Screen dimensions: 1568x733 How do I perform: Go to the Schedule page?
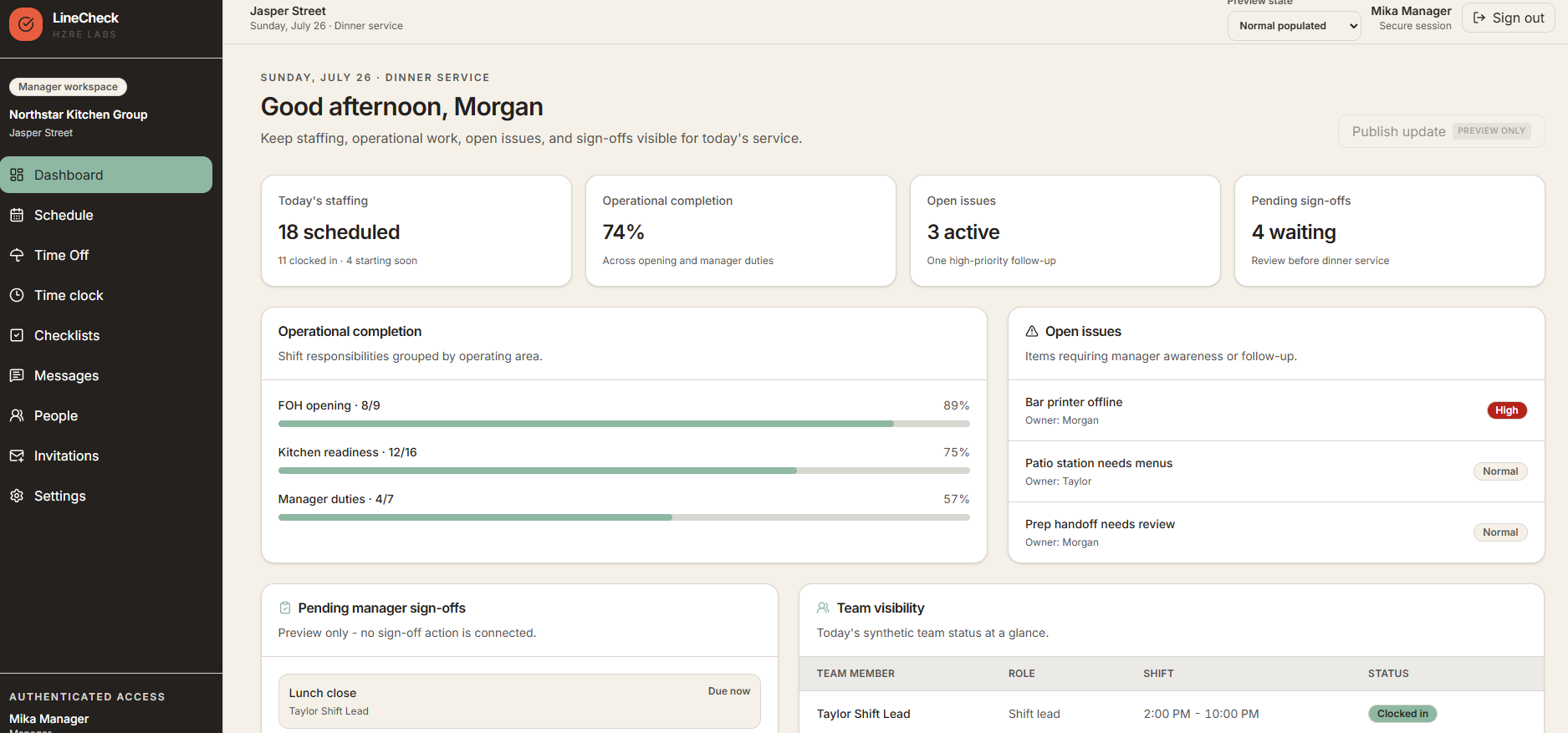click(x=106, y=215)
